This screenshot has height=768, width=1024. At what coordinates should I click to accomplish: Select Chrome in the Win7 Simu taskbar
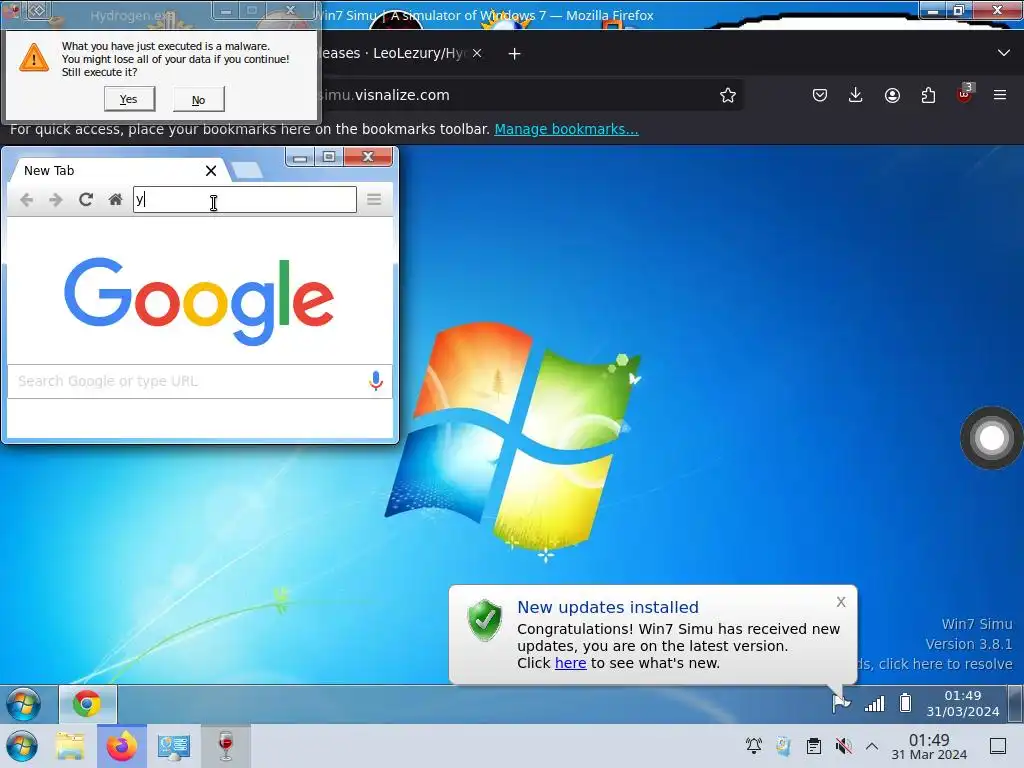coord(87,704)
